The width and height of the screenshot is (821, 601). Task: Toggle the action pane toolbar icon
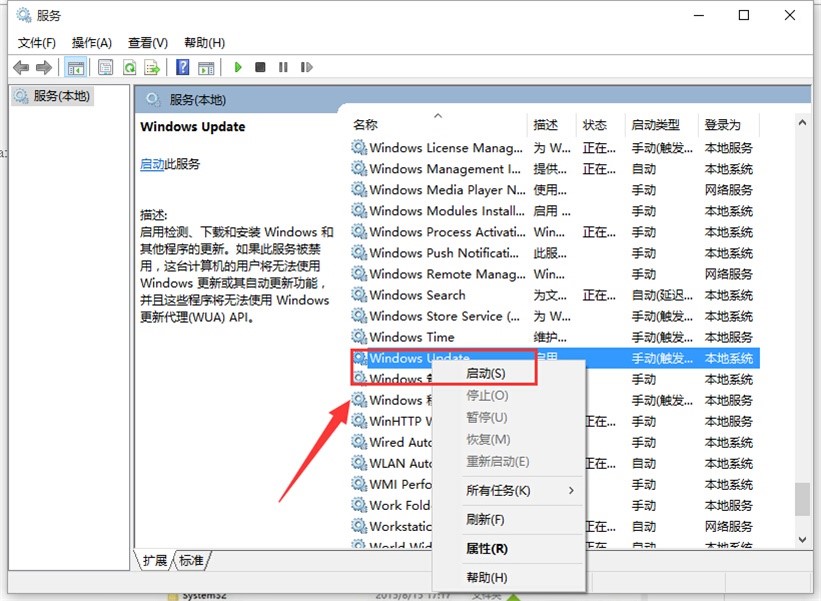click(207, 67)
